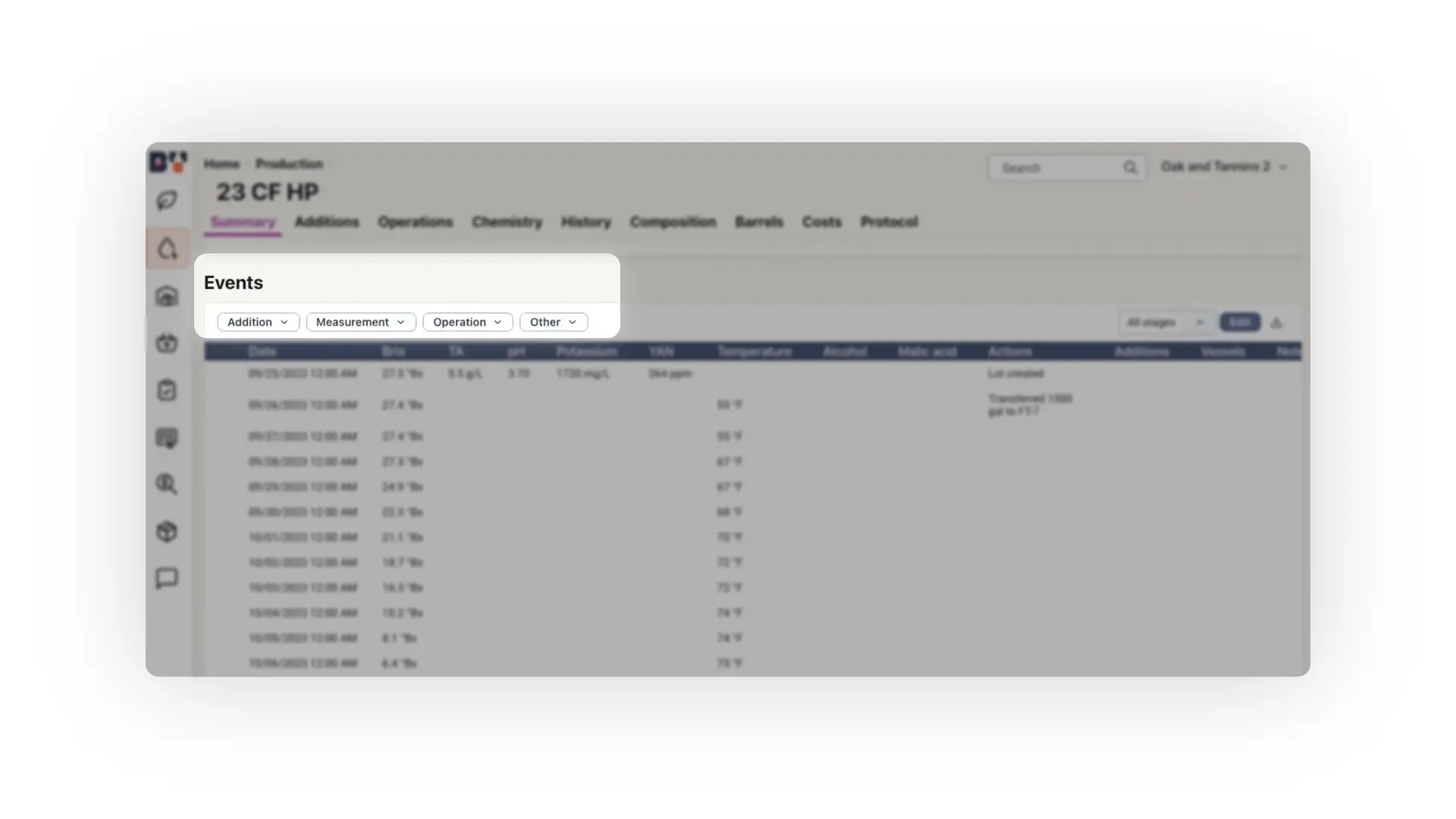Click the app logo in sidebar
The height and width of the screenshot is (819, 1456).
click(x=168, y=162)
